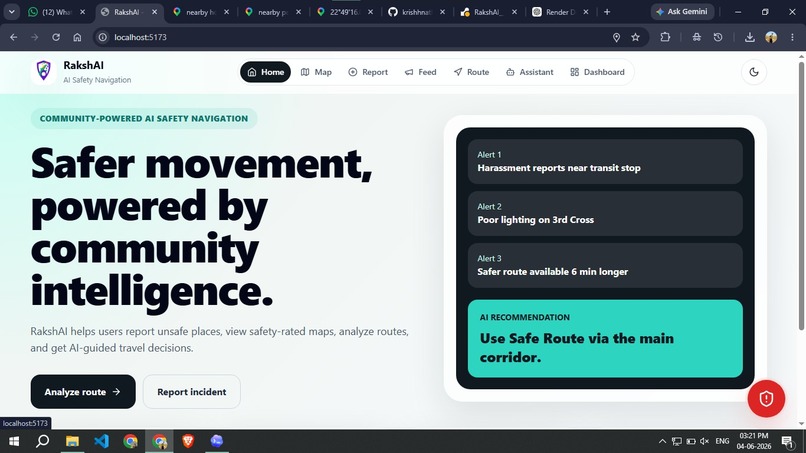Bookmark this page with star icon
This screenshot has width=806, height=453.
pos(636,37)
